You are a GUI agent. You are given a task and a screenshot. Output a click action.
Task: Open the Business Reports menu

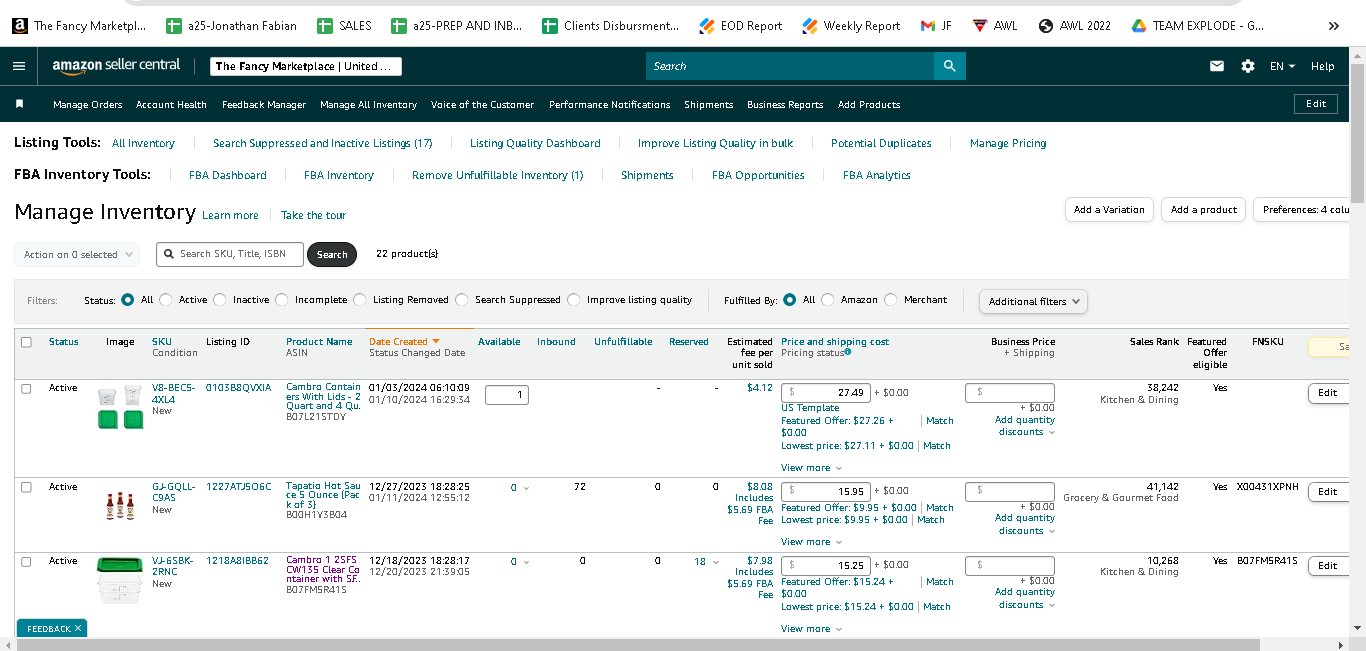coord(785,104)
